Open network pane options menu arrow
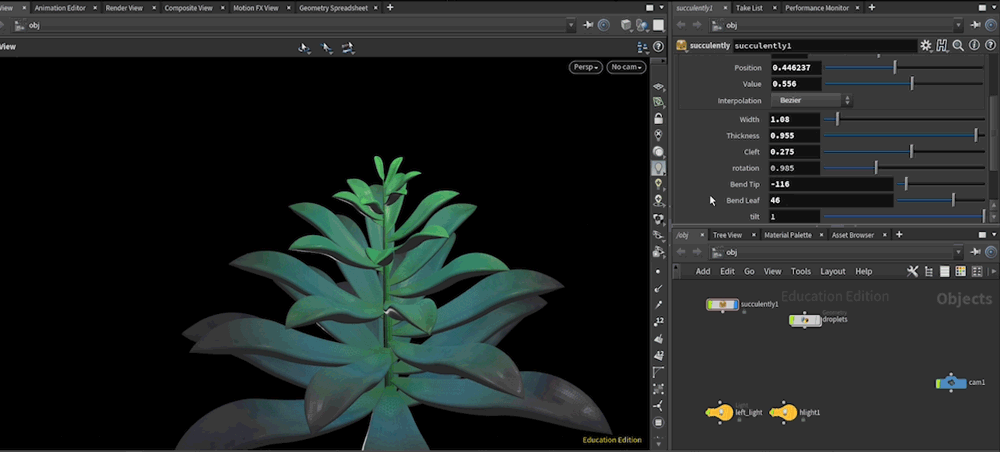Image resolution: width=1000 pixels, height=452 pixels. pyautogui.click(x=994, y=235)
